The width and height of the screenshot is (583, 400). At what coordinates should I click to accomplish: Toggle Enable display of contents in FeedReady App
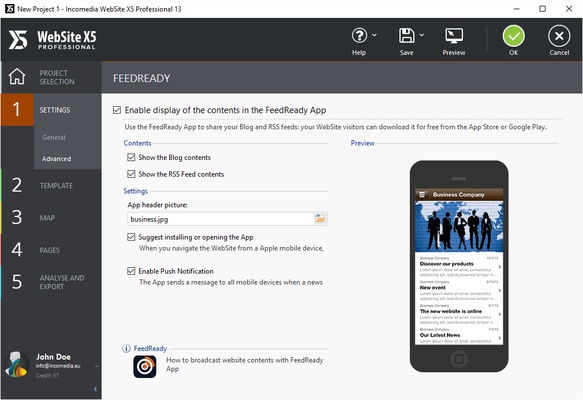pyautogui.click(x=117, y=110)
